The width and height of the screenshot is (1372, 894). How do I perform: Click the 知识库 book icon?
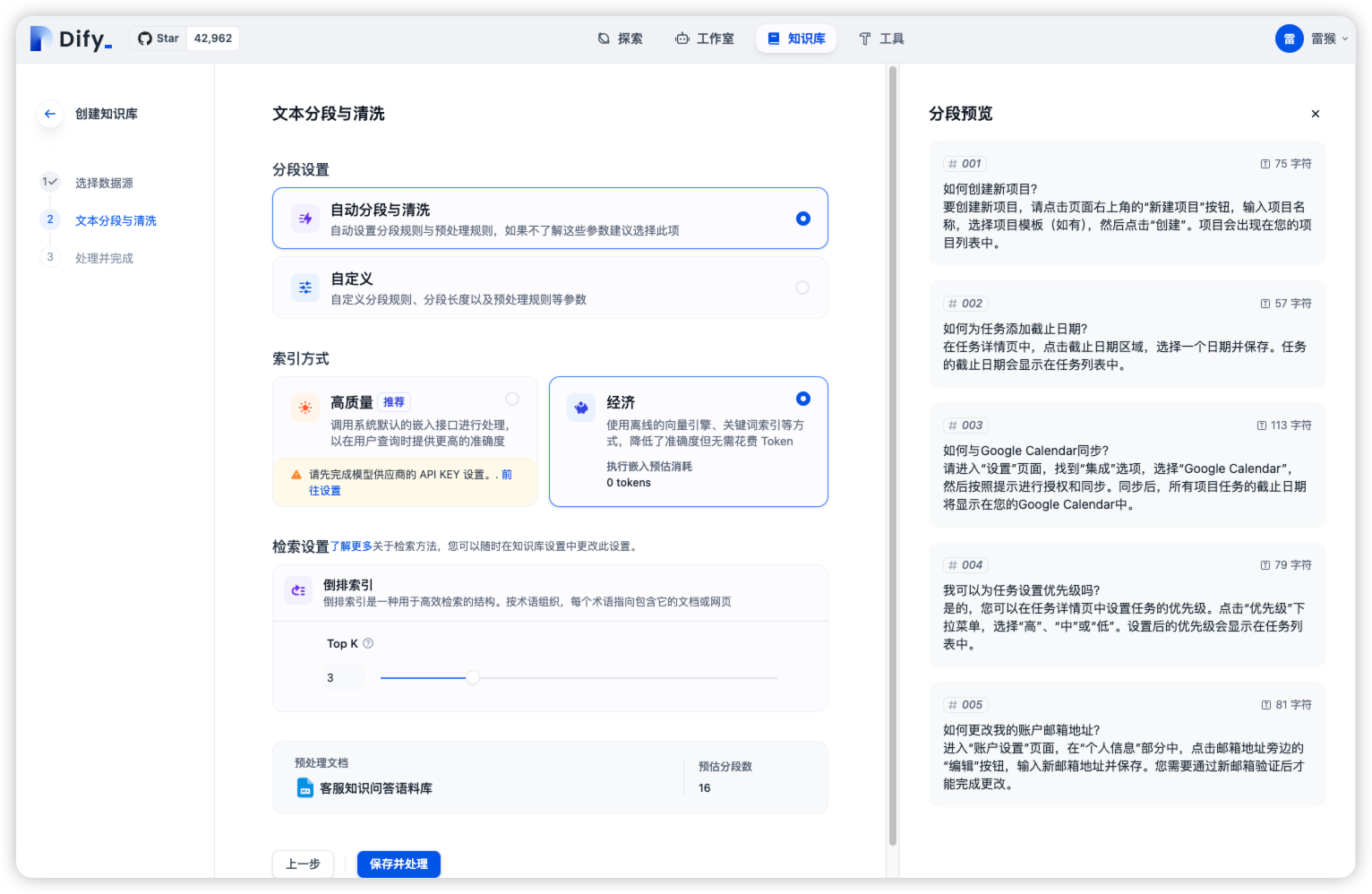click(x=774, y=39)
